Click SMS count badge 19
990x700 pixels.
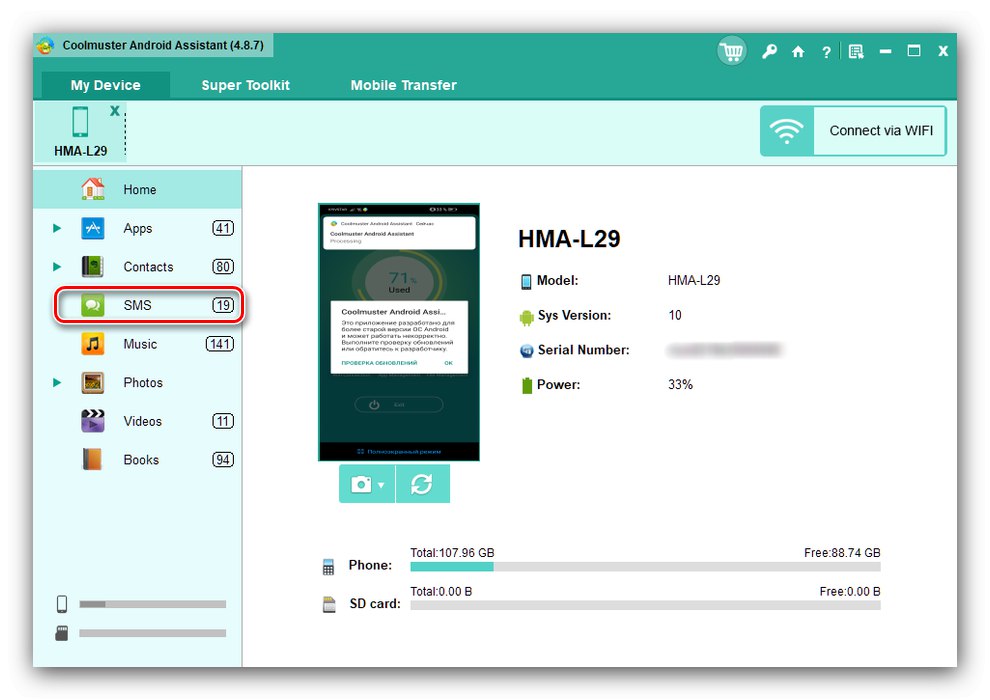point(223,306)
